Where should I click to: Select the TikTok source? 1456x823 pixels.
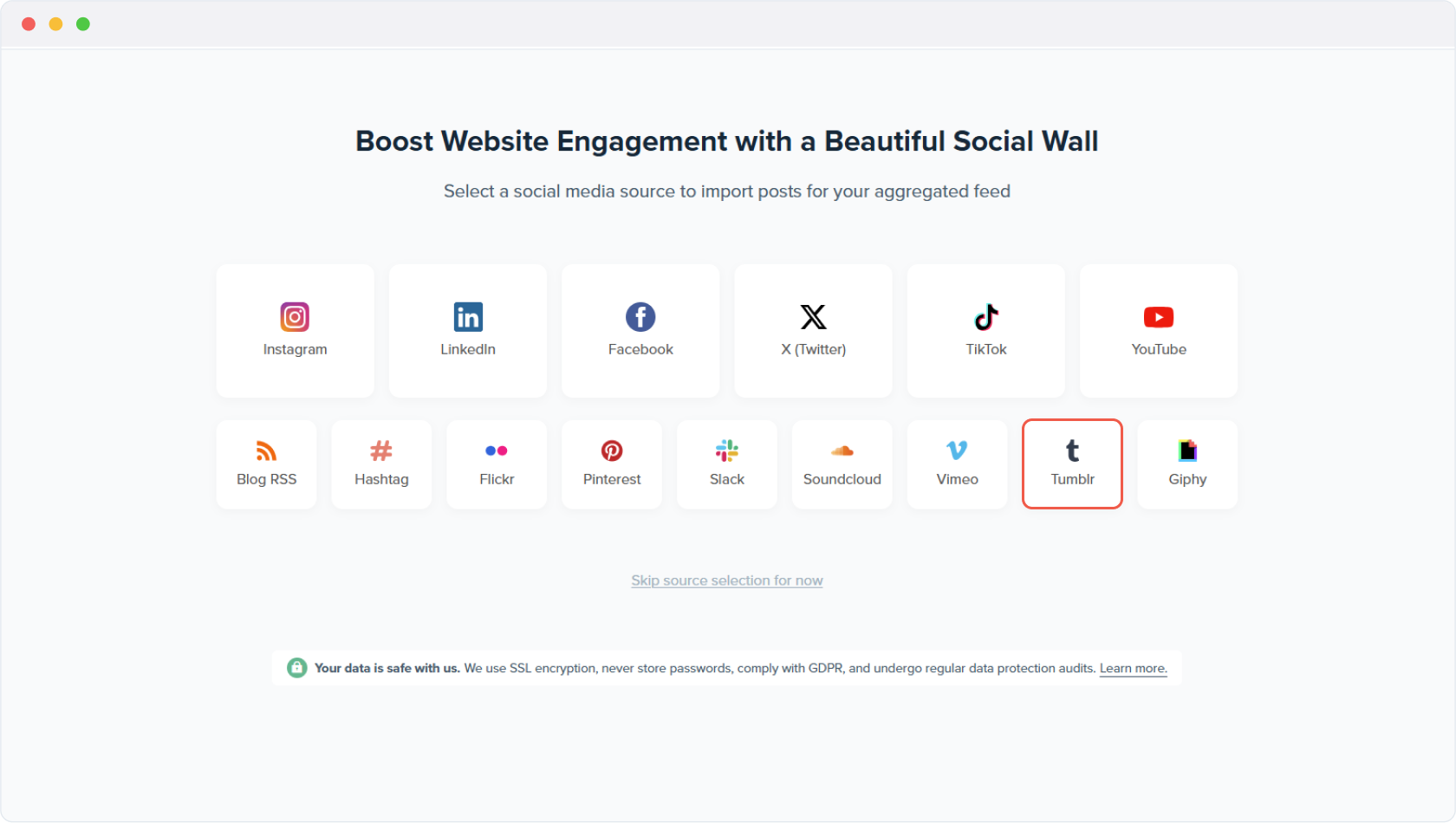coord(985,331)
